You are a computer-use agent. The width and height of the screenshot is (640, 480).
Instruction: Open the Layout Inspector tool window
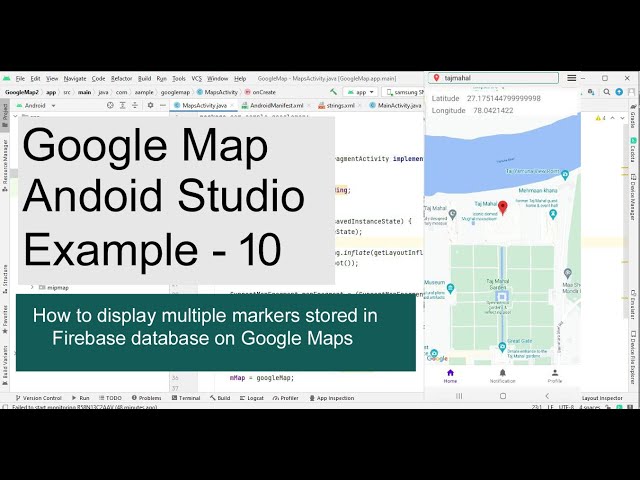tap(602, 398)
